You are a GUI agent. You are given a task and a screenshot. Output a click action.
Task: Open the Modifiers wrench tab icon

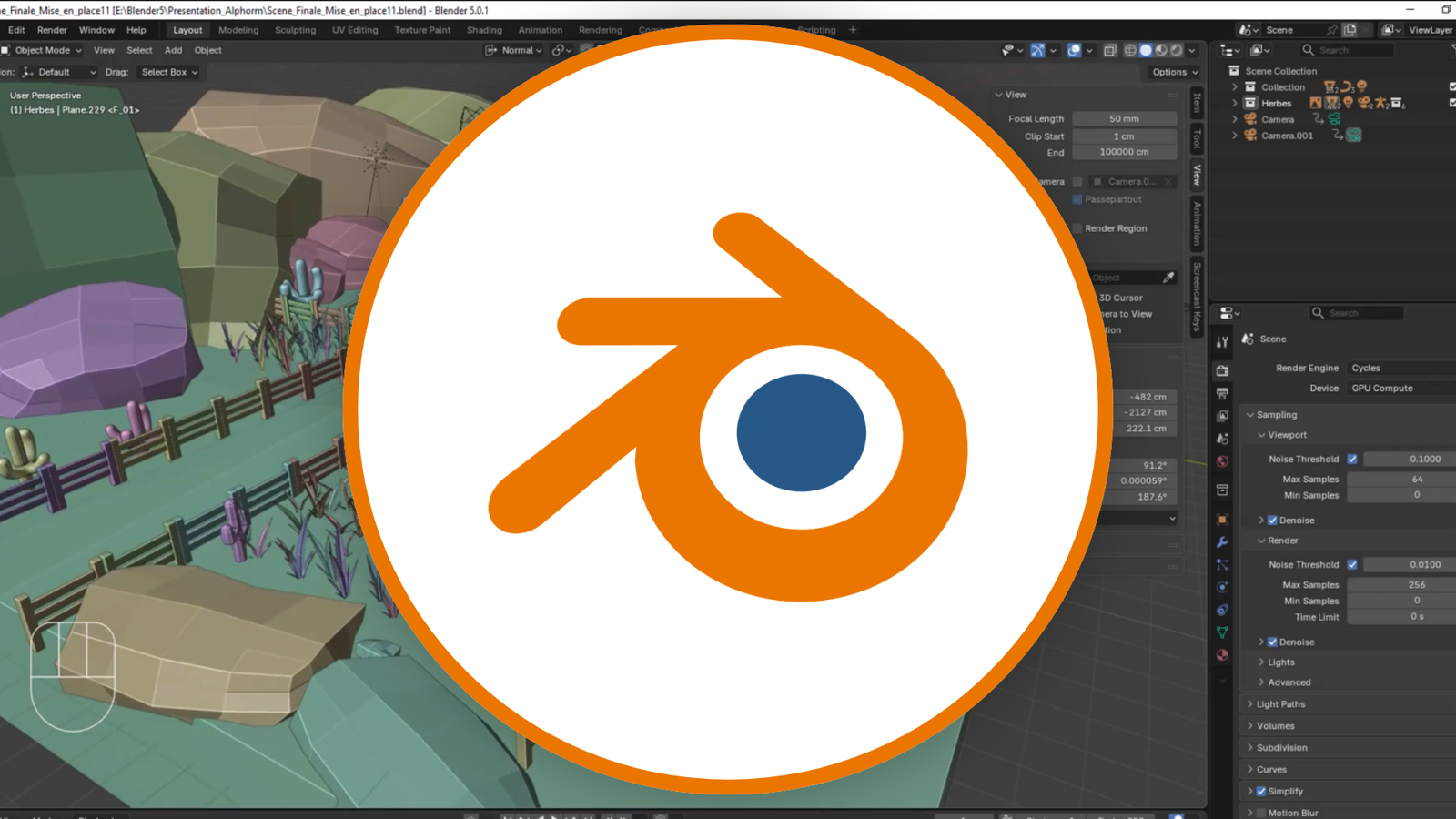[1222, 542]
